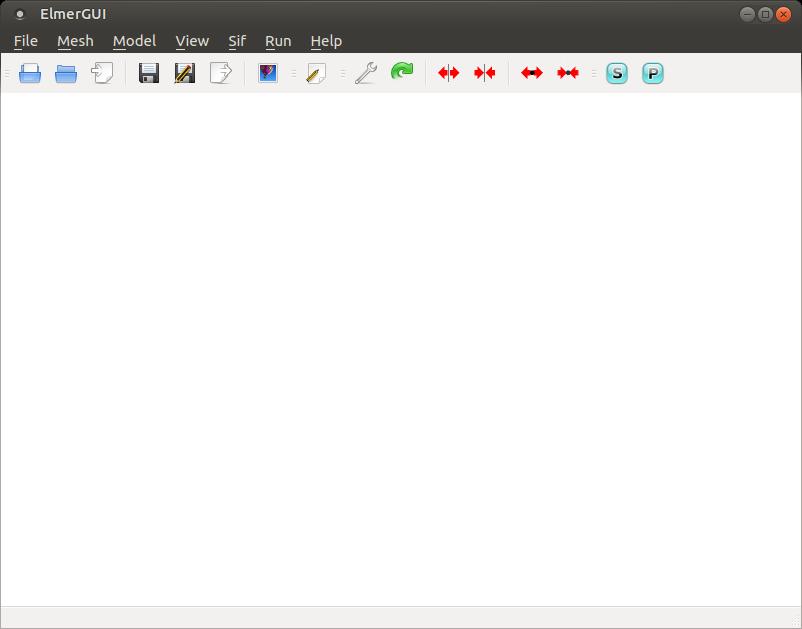Click the Save floppy disk icon

pyautogui.click(x=149, y=73)
